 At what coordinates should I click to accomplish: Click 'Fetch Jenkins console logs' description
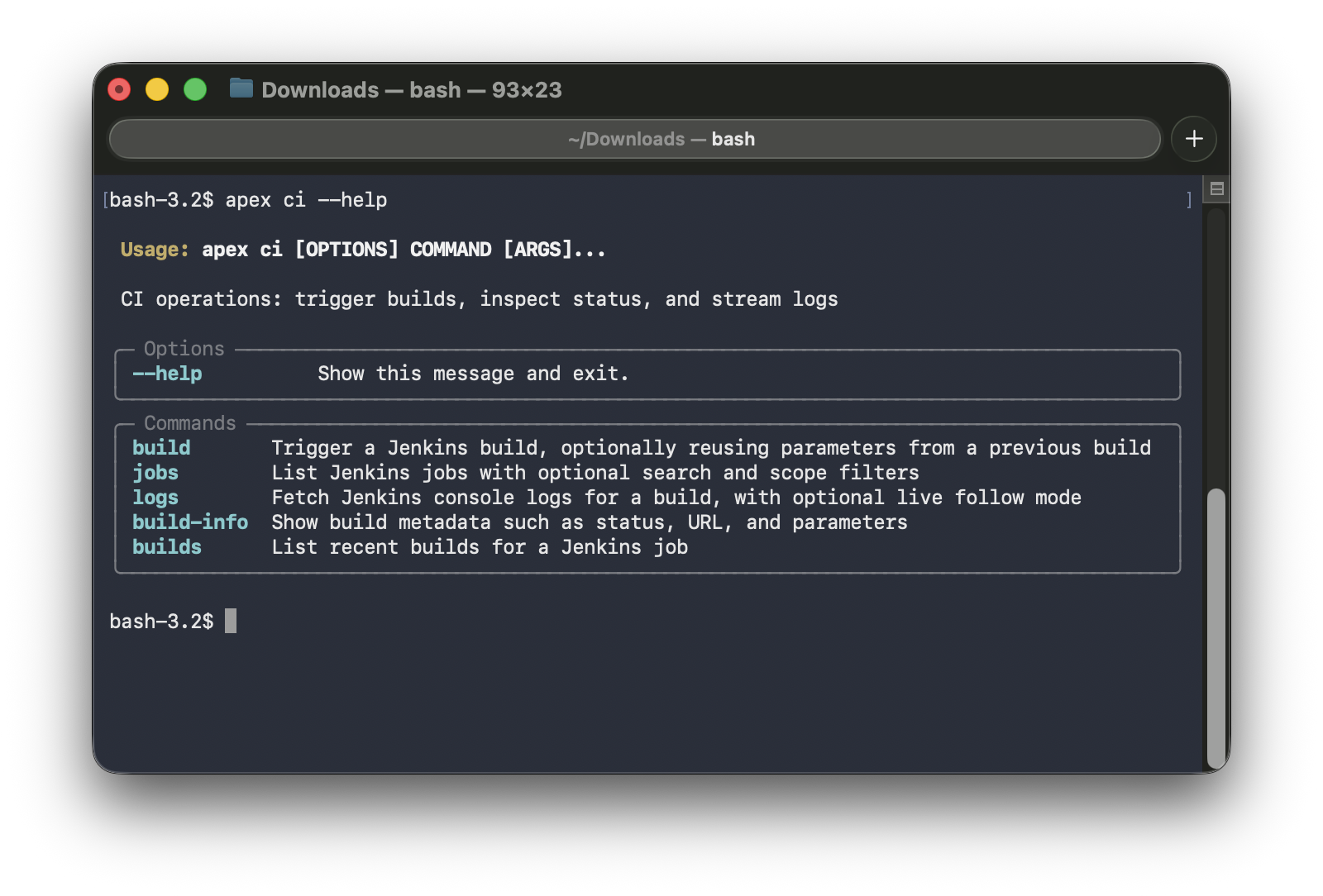click(x=676, y=497)
